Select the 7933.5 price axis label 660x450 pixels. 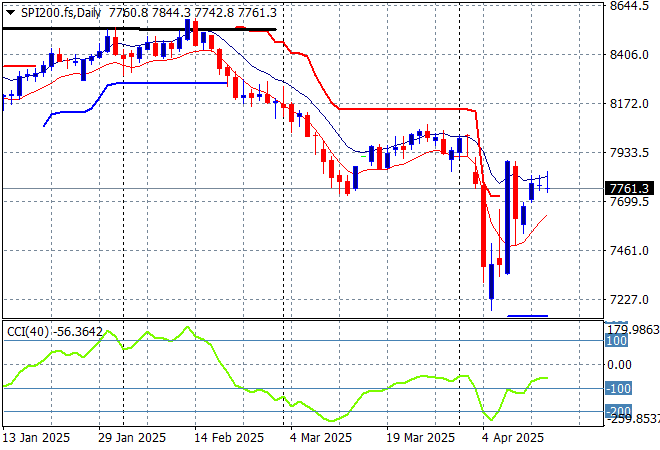pos(629,152)
